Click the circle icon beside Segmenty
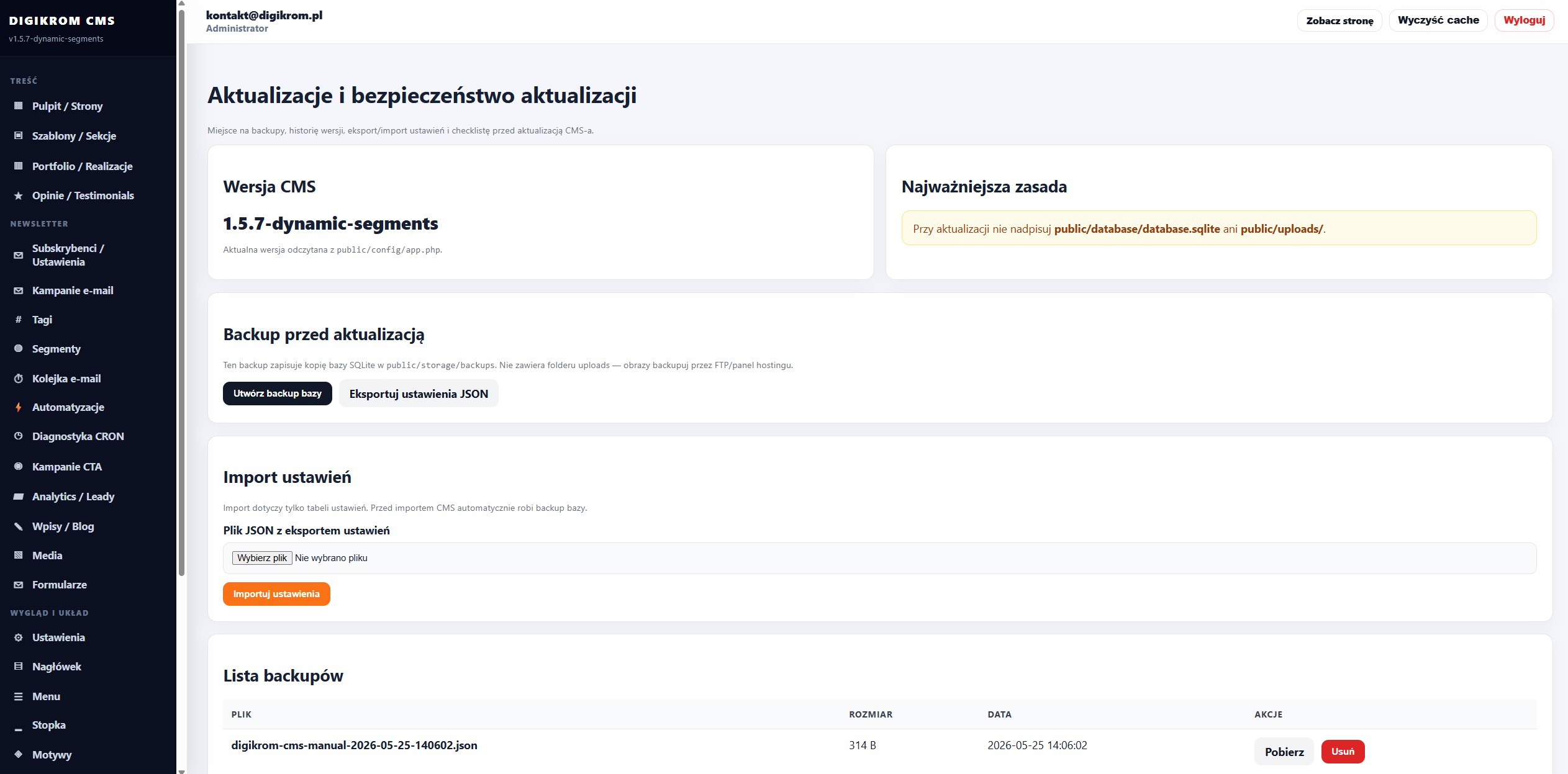Image resolution: width=1568 pixels, height=774 pixels. [19, 349]
